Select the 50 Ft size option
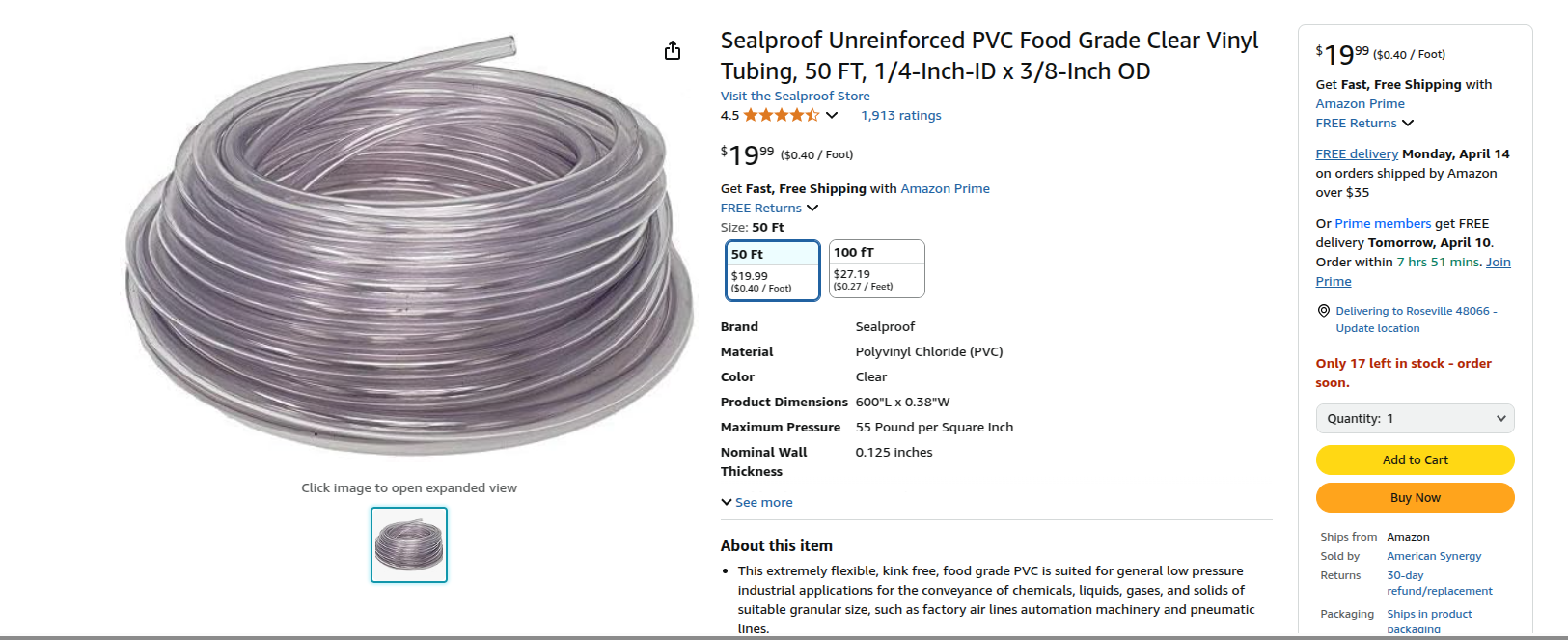This screenshot has width=1568, height=640. tap(772, 270)
